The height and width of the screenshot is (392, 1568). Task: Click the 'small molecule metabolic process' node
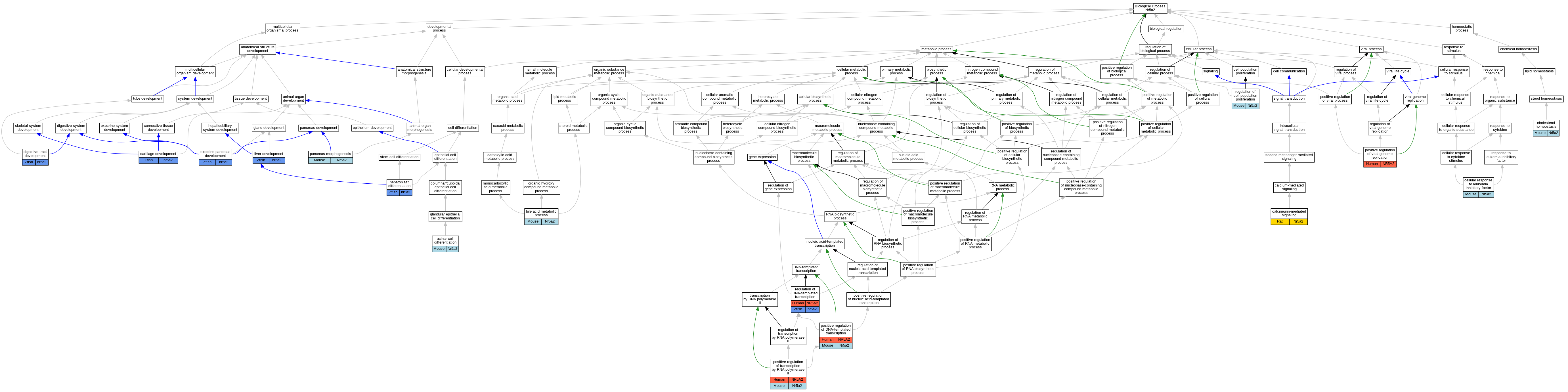point(539,72)
